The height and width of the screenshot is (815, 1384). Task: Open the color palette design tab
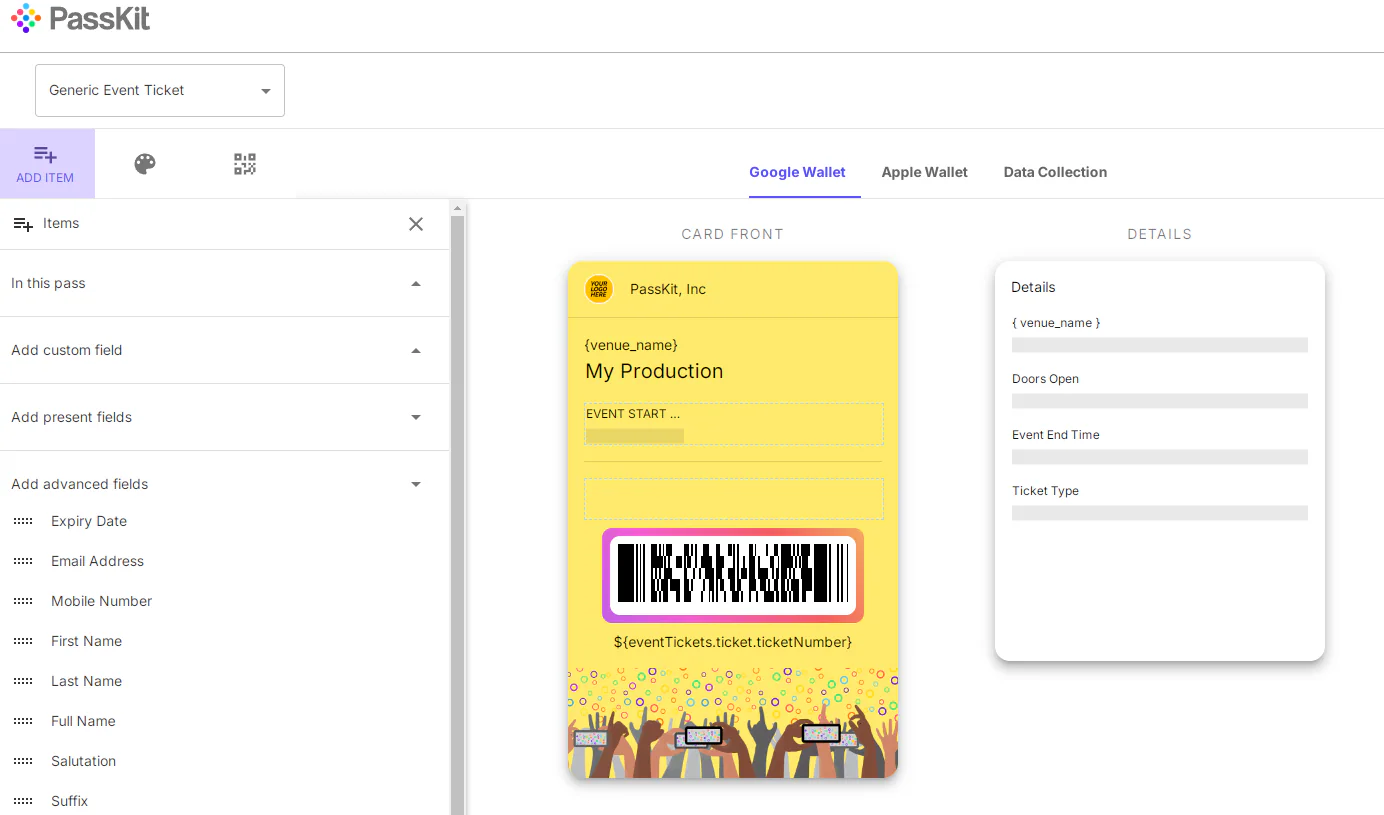click(145, 164)
